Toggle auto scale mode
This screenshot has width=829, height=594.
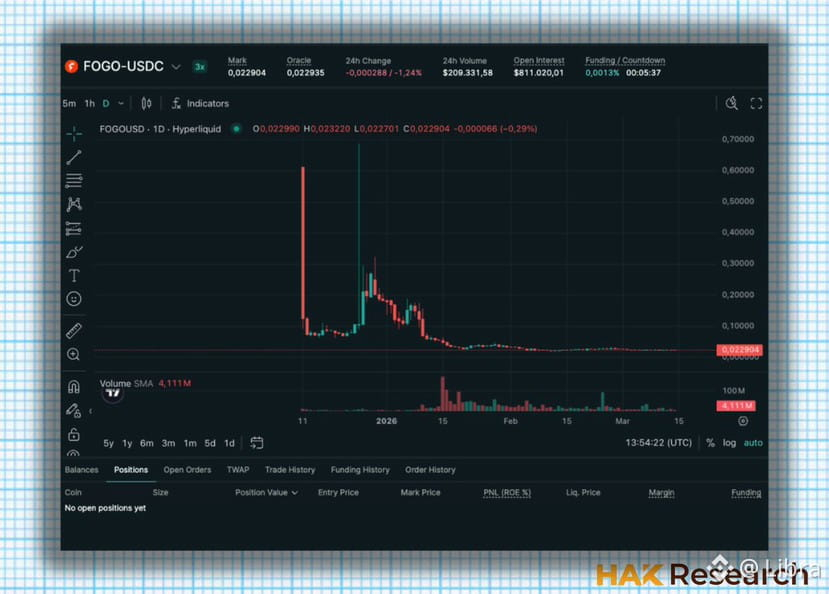pos(753,443)
